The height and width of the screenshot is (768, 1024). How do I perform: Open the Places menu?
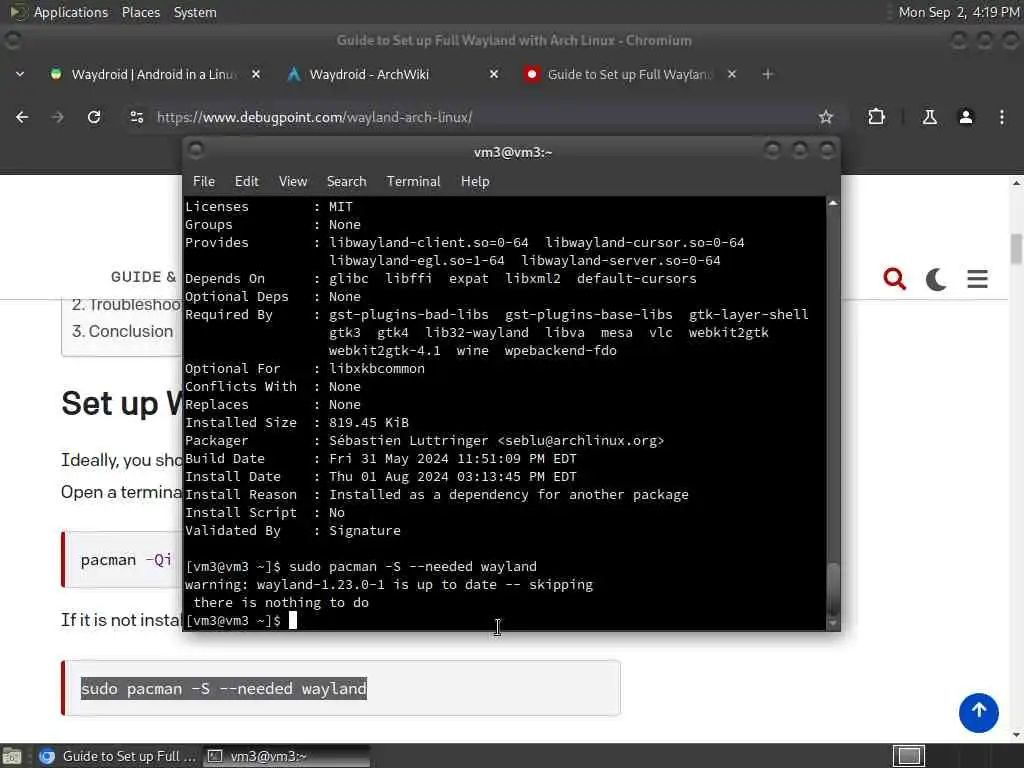[140, 12]
